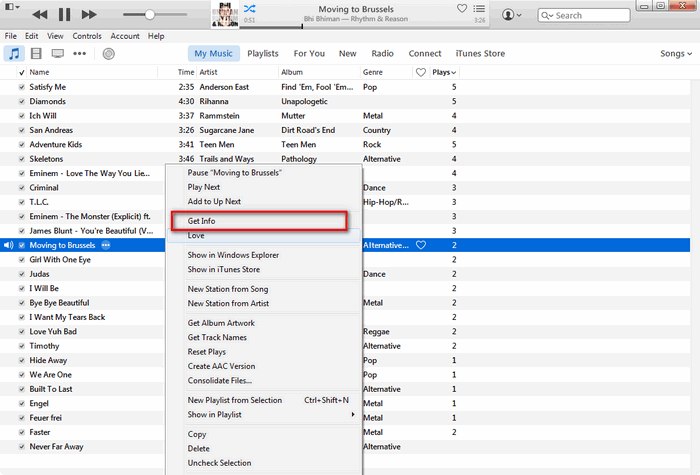Open the Controls menu
This screenshot has height=475, width=700.
[x=87, y=36]
